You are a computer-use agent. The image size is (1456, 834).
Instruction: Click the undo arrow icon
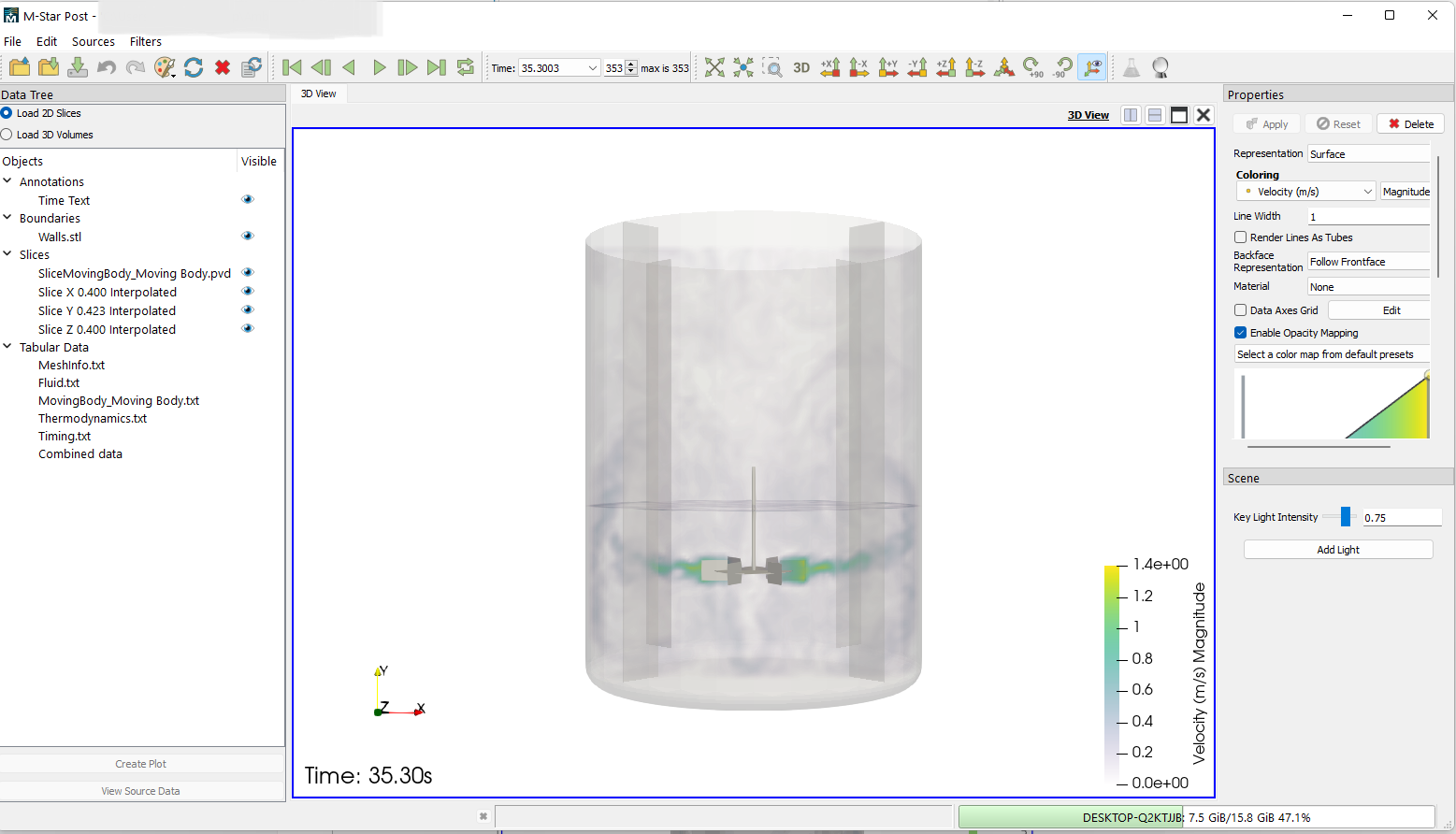tap(107, 67)
